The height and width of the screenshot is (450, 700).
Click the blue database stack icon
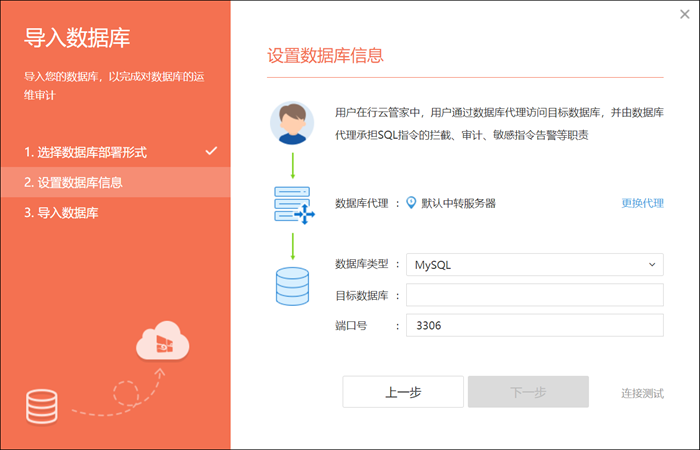pos(291,284)
